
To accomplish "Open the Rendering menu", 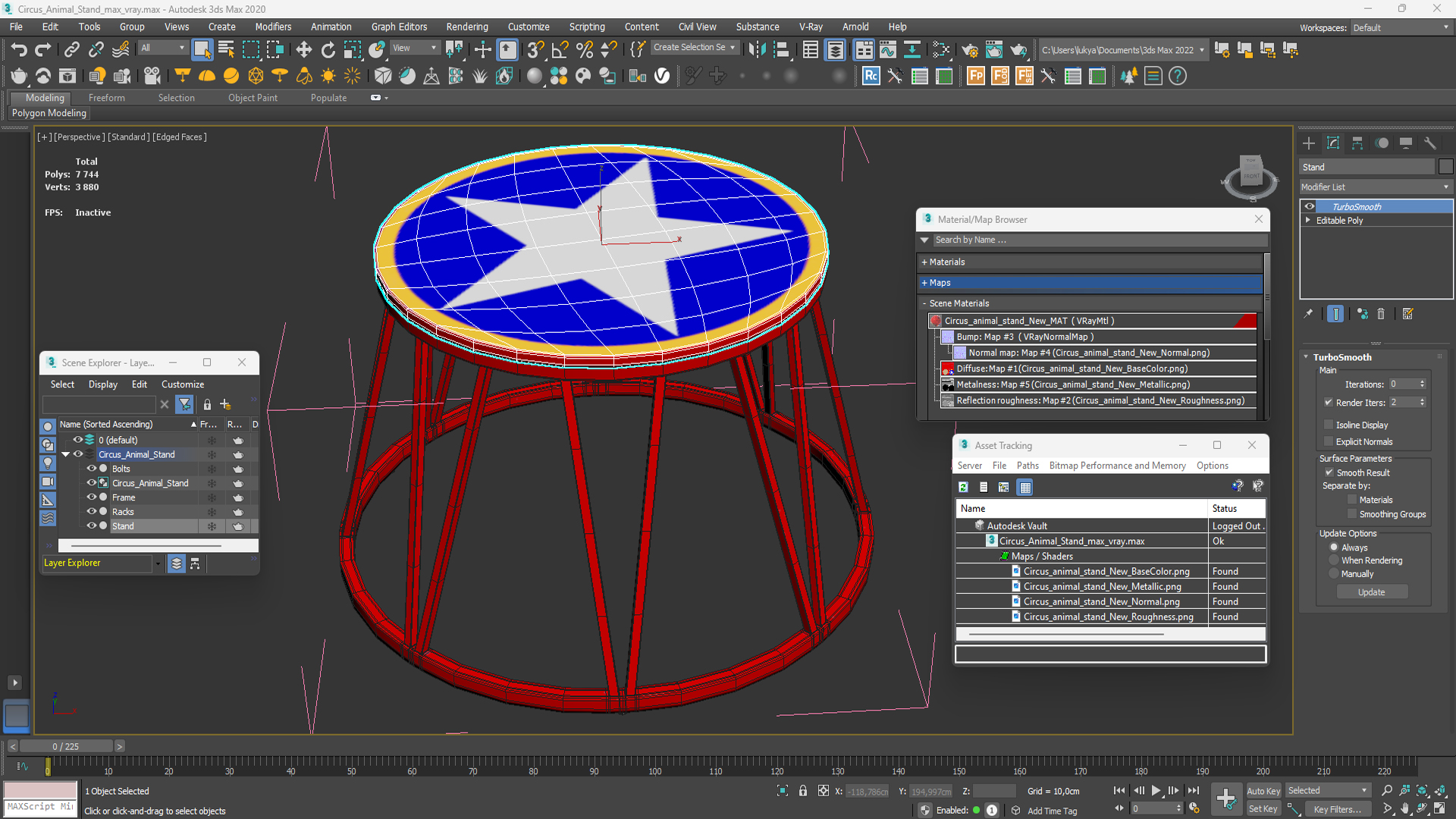I will coord(467,27).
